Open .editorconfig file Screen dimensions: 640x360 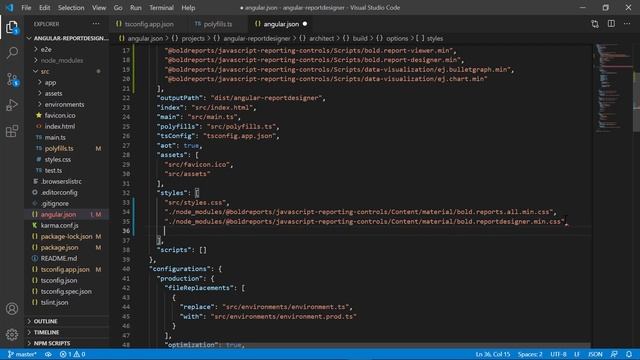point(59,193)
